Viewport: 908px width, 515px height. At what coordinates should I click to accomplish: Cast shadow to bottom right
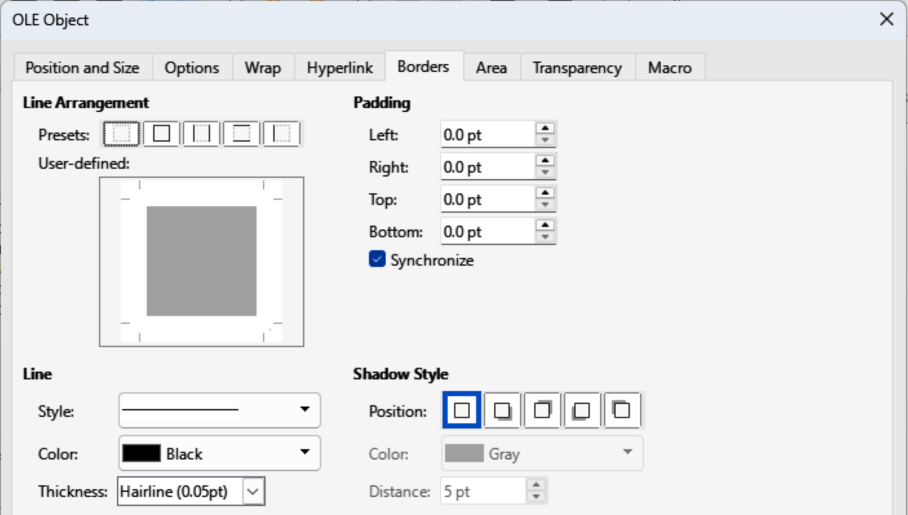(502, 410)
